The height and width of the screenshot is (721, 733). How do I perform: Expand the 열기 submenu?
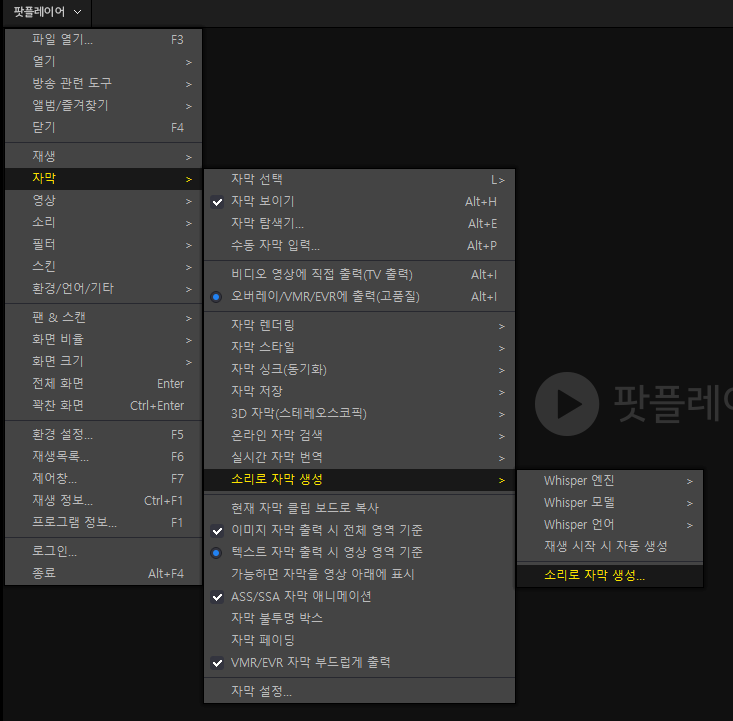point(103,62)
